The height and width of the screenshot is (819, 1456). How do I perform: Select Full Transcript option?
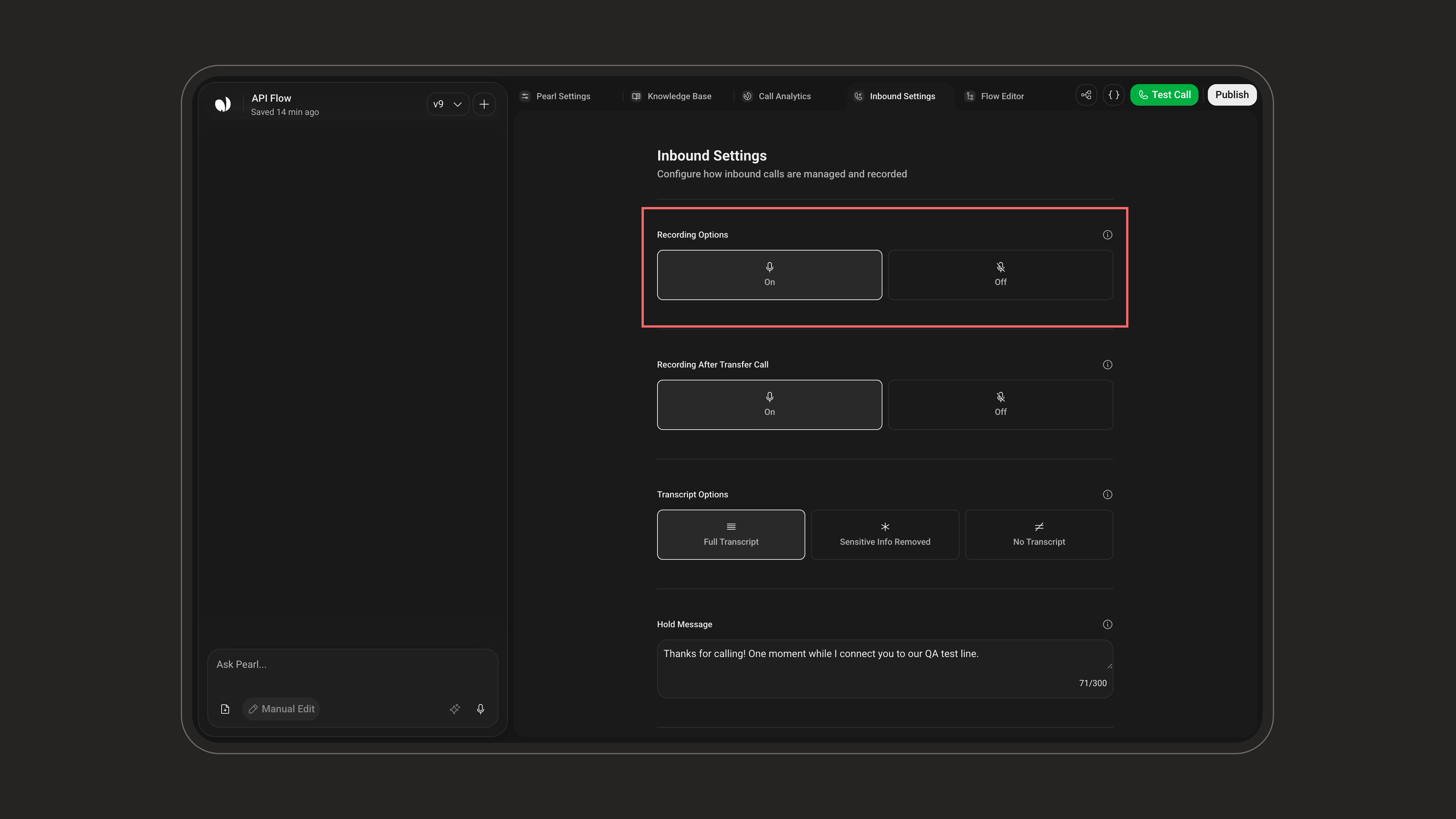click(731, 535)
